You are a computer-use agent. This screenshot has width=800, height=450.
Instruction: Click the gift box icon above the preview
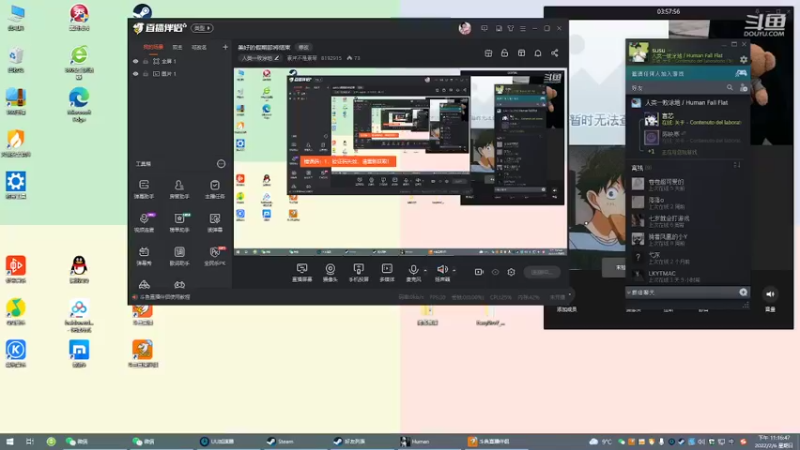point(521,53)
